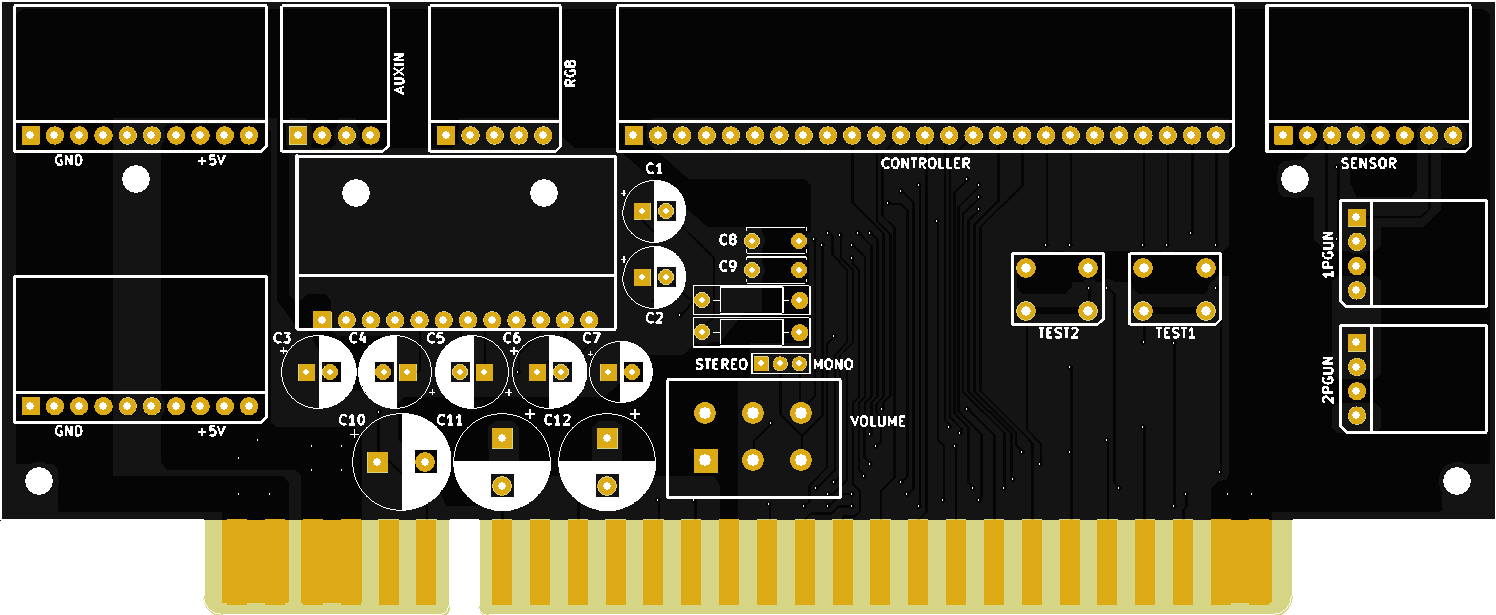Select the C12 reference label

pos(557,419)
